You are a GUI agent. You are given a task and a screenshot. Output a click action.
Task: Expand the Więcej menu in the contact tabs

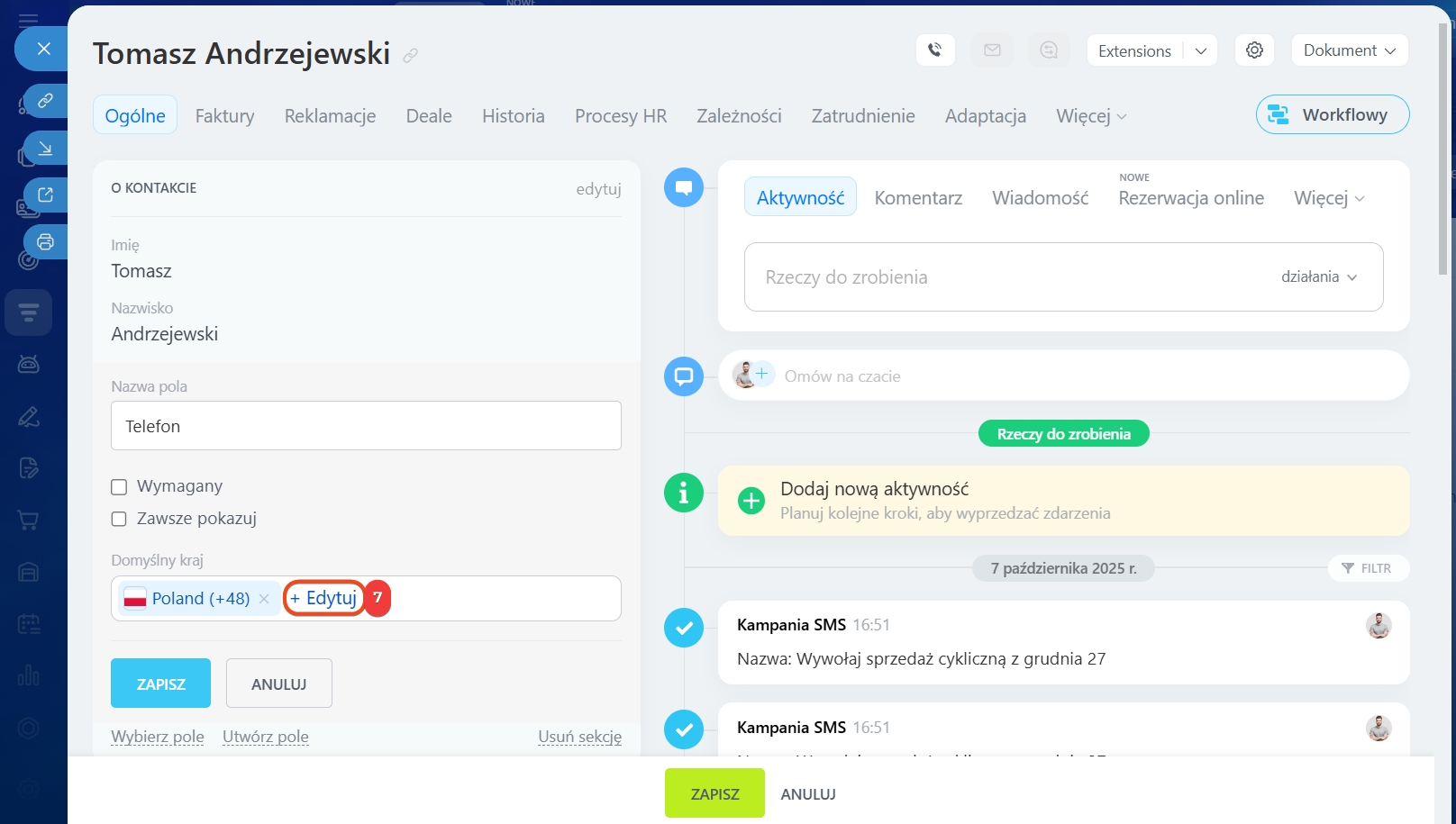1091,116
